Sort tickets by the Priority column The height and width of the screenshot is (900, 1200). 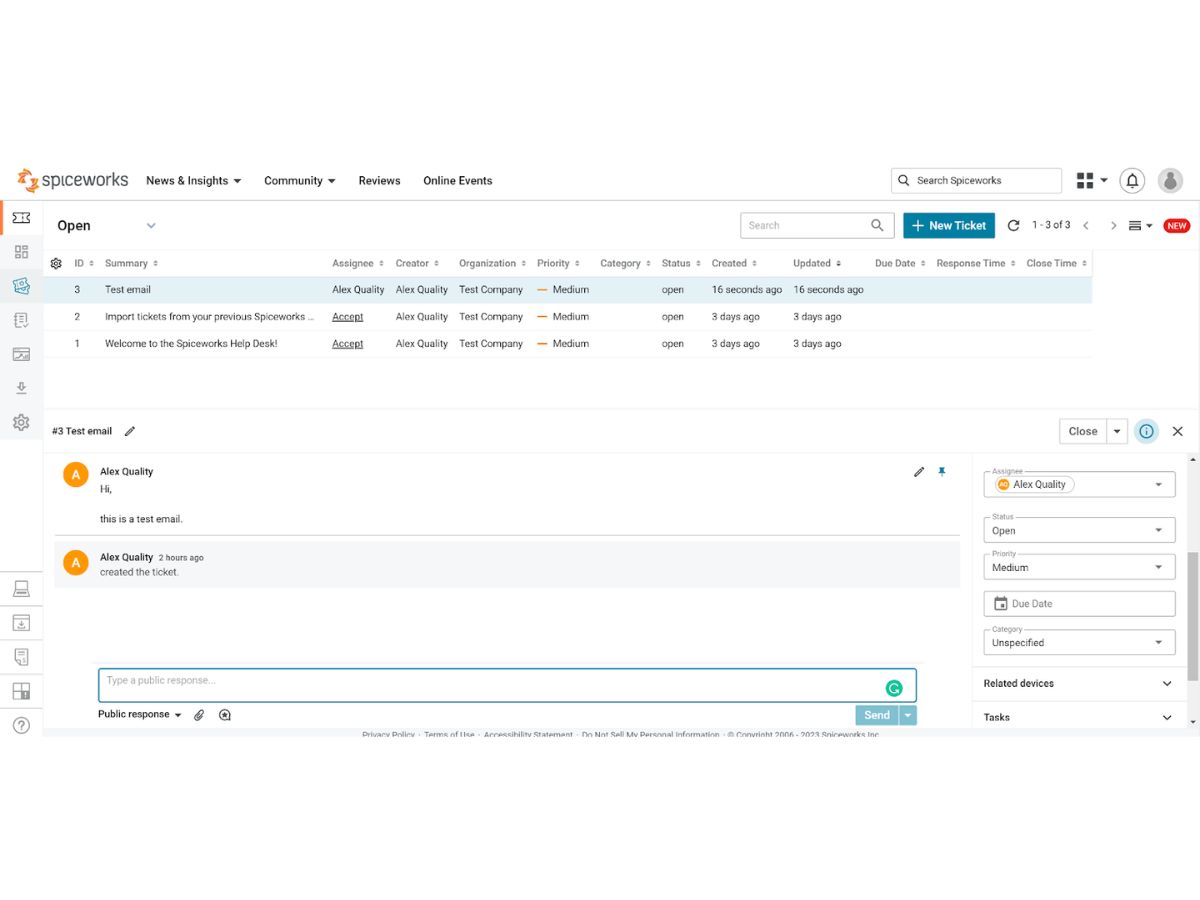click(558, 264)
